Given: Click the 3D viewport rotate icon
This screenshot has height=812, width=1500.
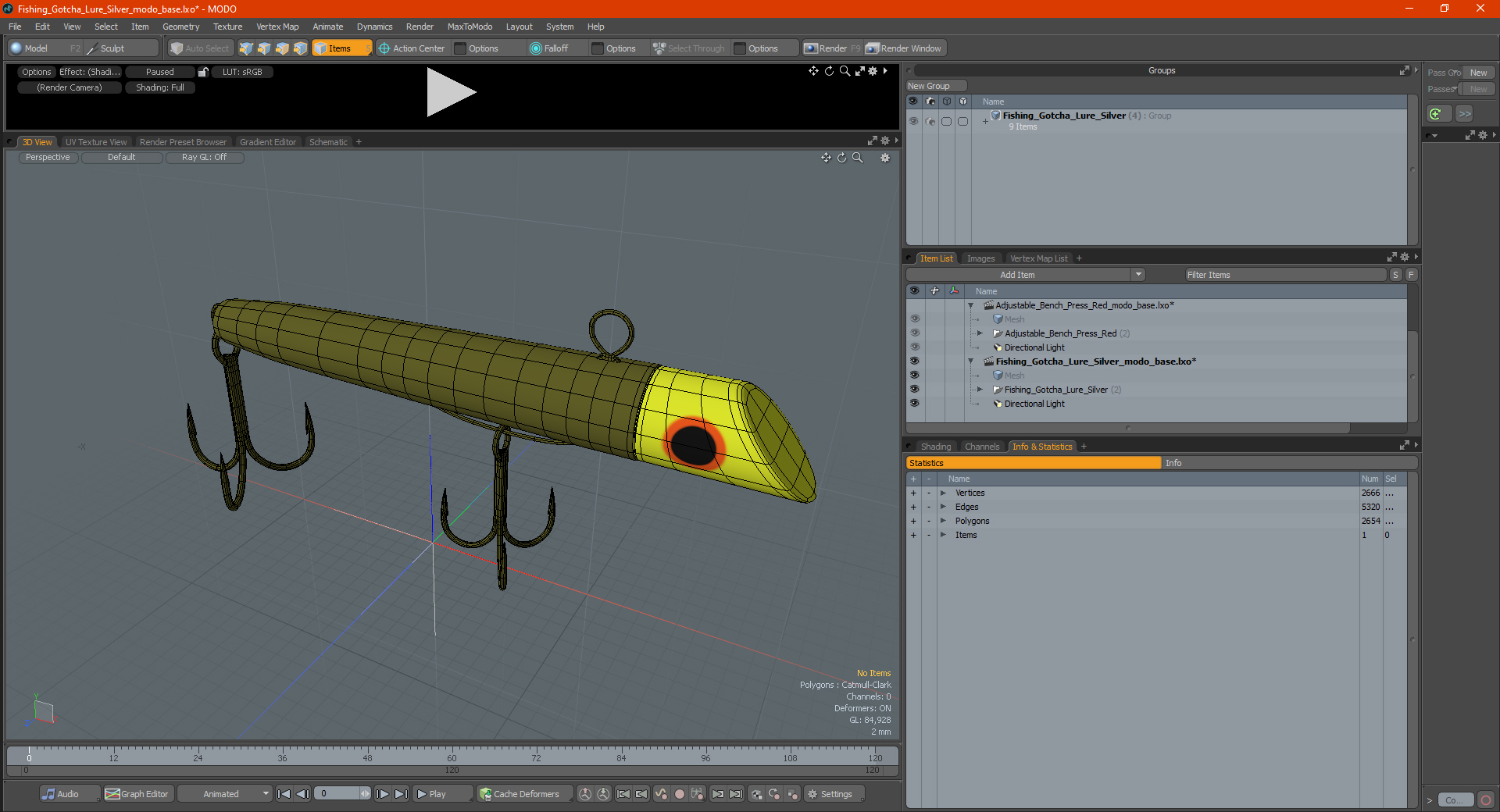Looking at the screenshot, I should [842, 158].
